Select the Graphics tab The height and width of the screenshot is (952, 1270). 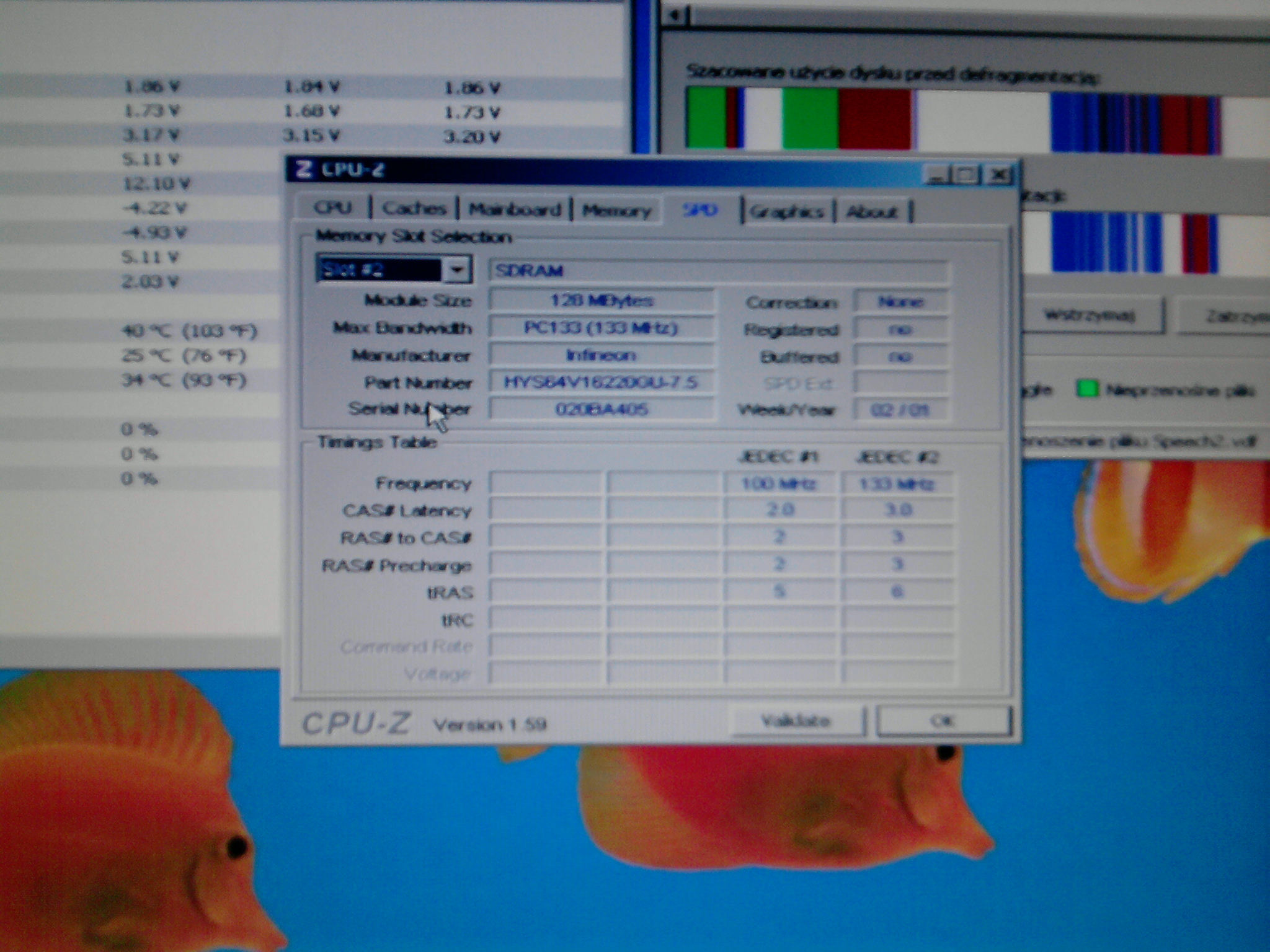pyautogui.click(x=786, y=212)
